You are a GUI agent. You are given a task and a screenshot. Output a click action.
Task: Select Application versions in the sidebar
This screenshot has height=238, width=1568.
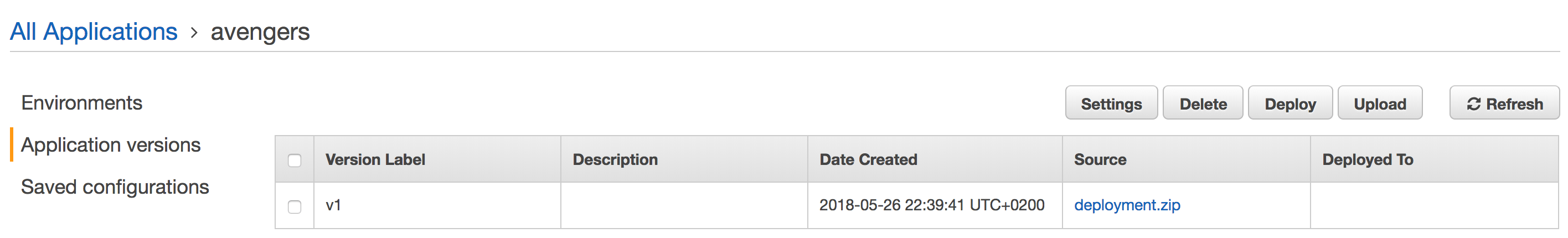point(111,145)
